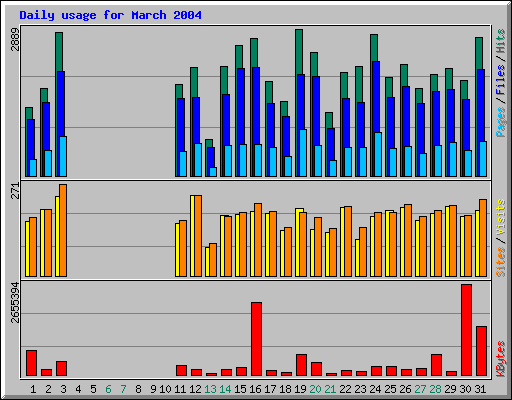
Task: Click the red KBytes bar for day 19
Action: click(x=301, y=365)
